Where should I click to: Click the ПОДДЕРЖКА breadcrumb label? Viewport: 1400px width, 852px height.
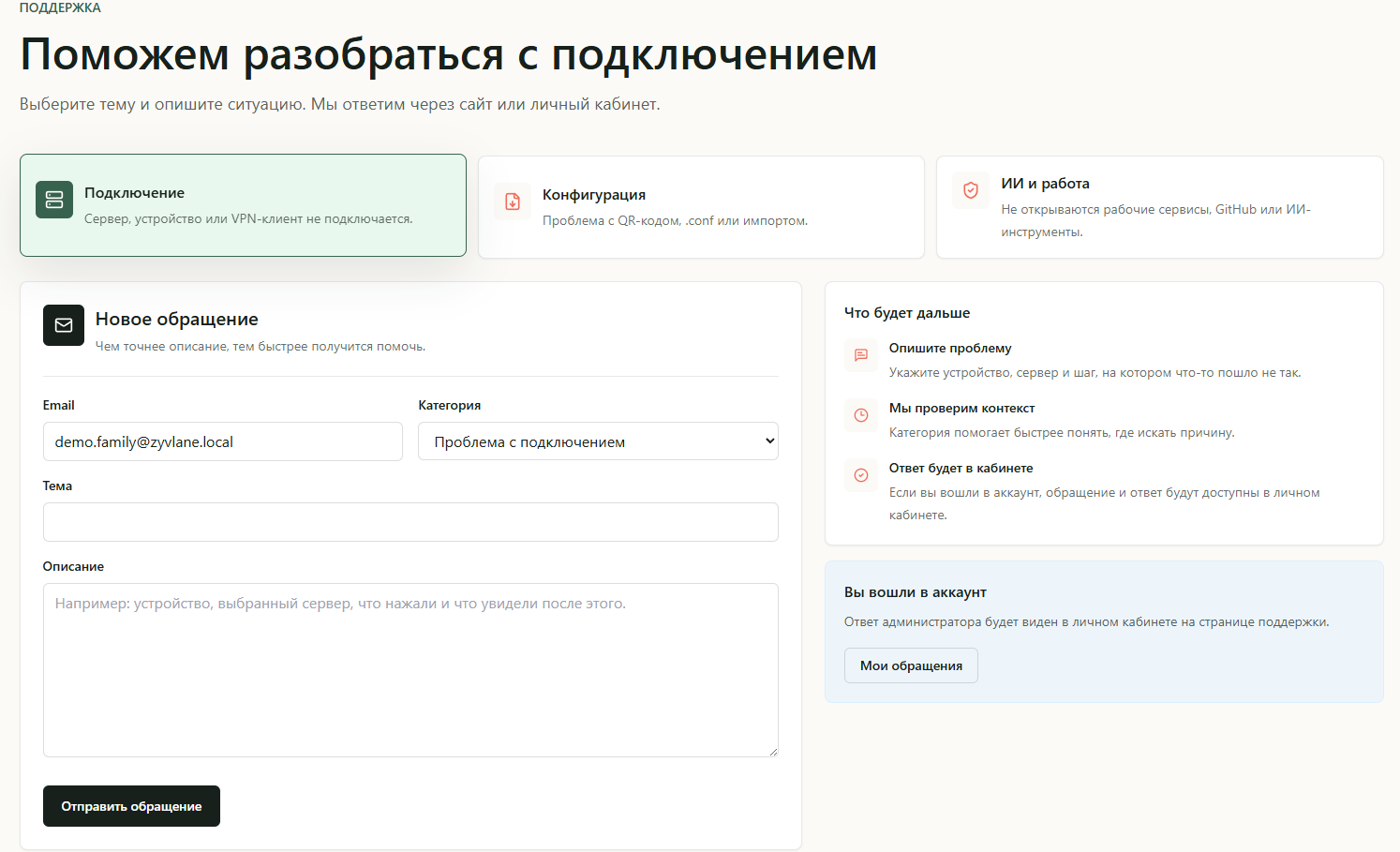(x=60, y=7)
